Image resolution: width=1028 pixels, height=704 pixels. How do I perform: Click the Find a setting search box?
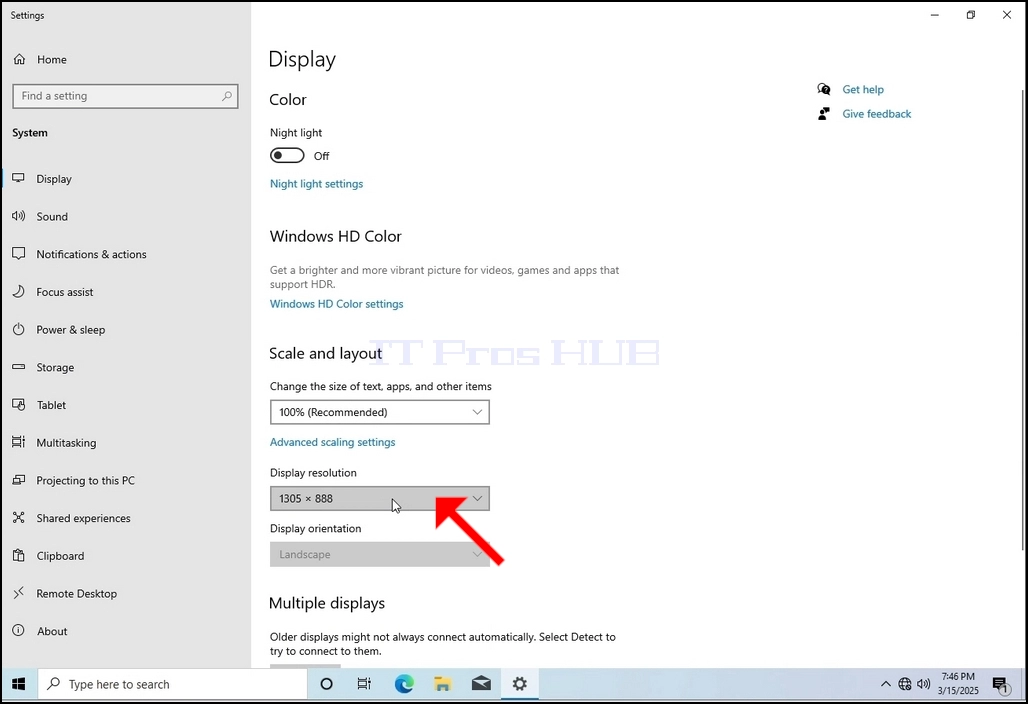coord(125,96)
